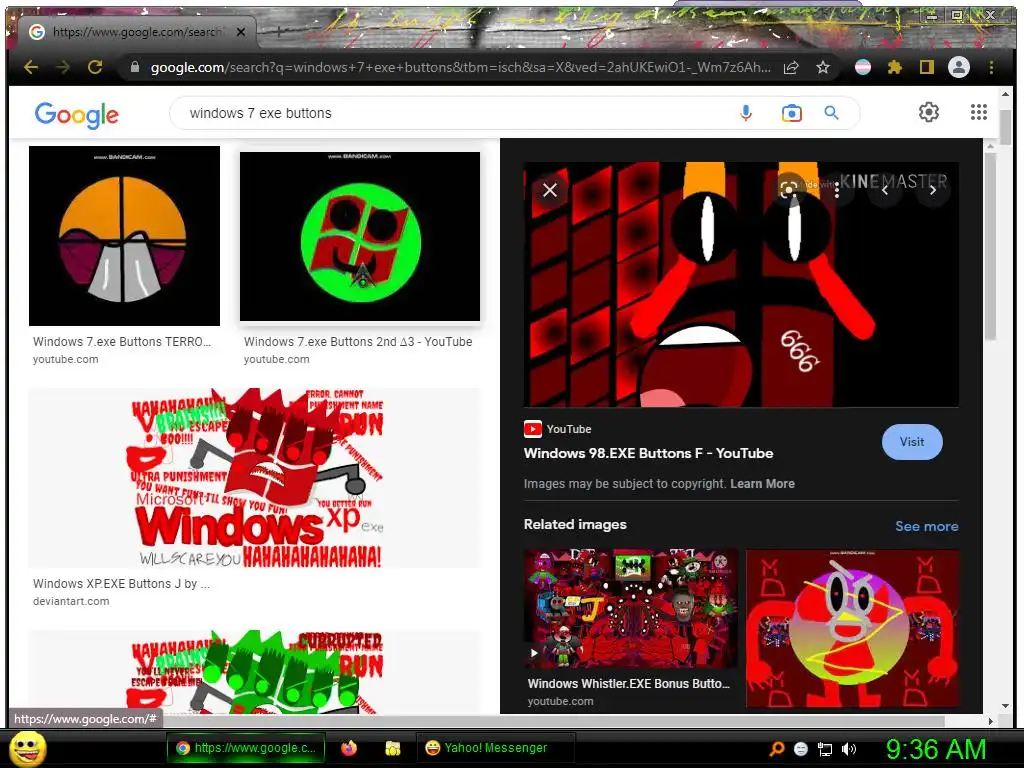Open the Extensions puzzle icon
Screen dimensions: 1024x768
coord(895,67)
